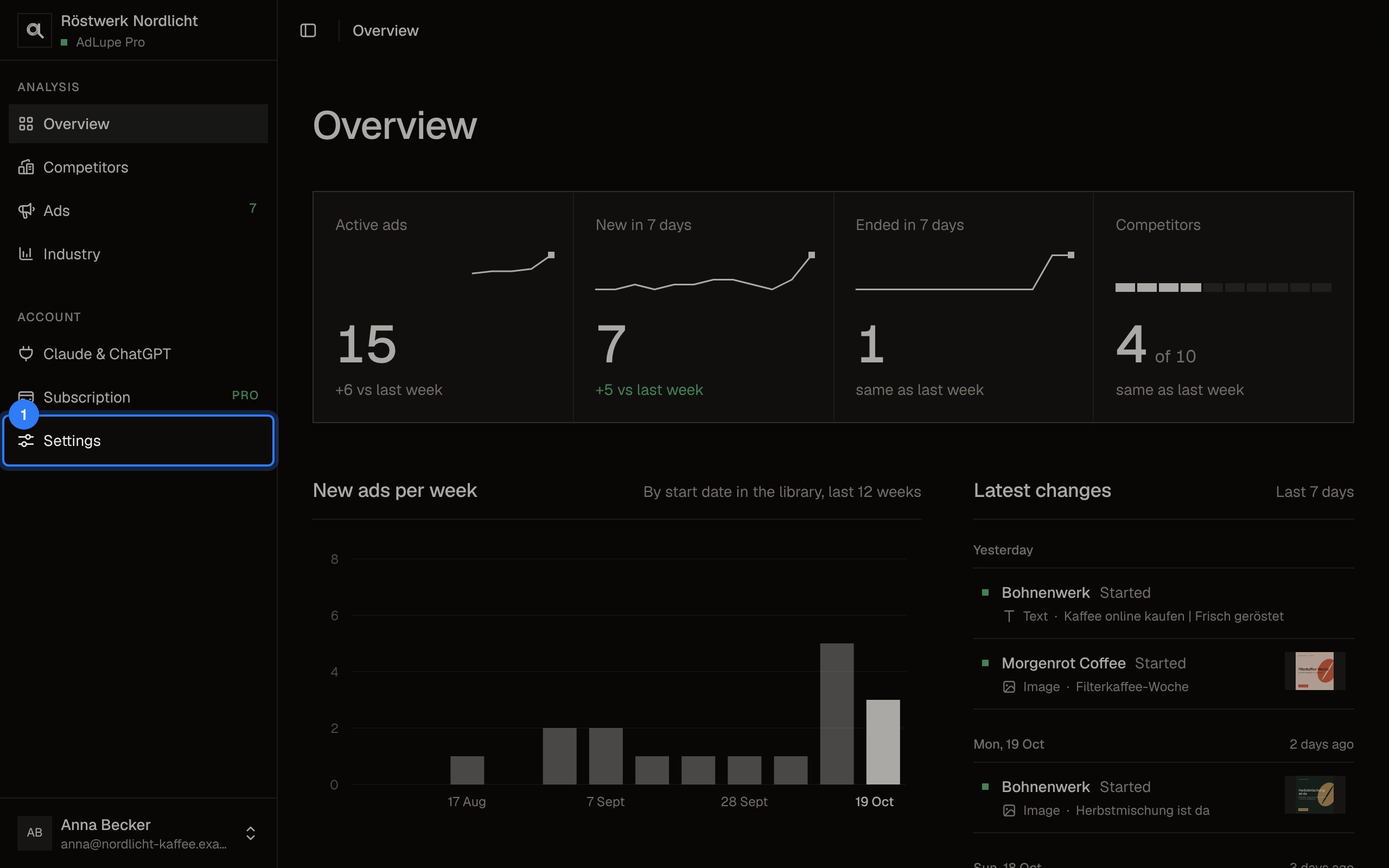The height and width of the screenshot is (868, 1389).
Task: Open the Competitors menu item
Action: coord(138,167)
